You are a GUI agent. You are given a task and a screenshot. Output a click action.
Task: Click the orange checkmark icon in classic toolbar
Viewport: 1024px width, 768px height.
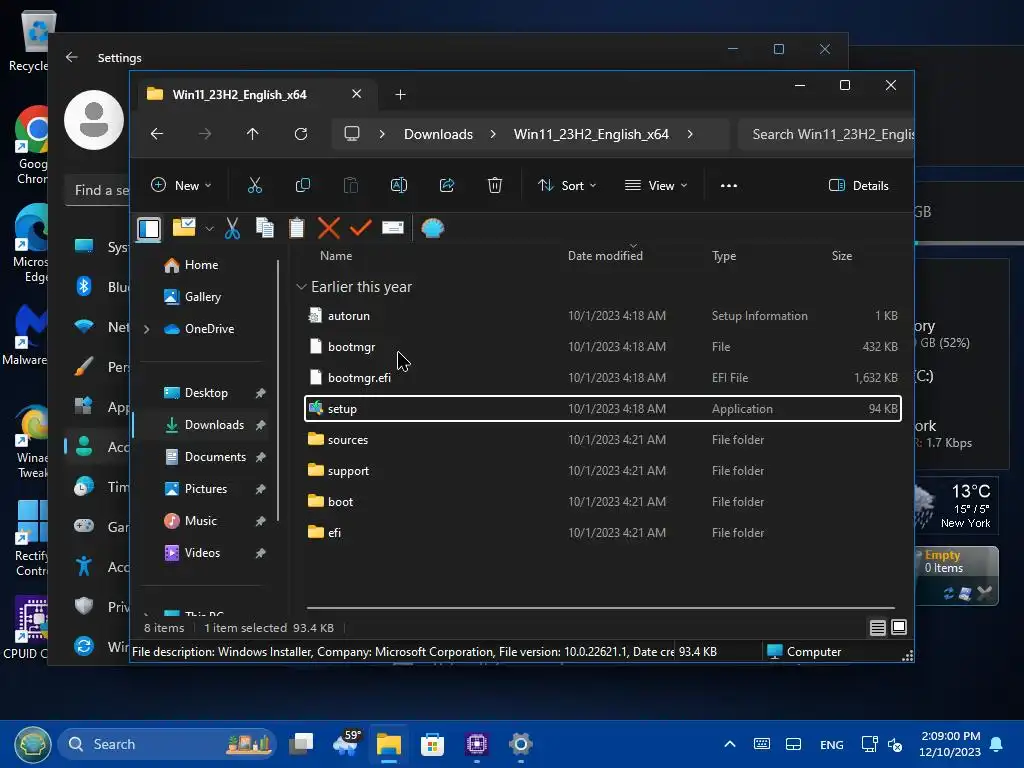click(x=360, y=228)
